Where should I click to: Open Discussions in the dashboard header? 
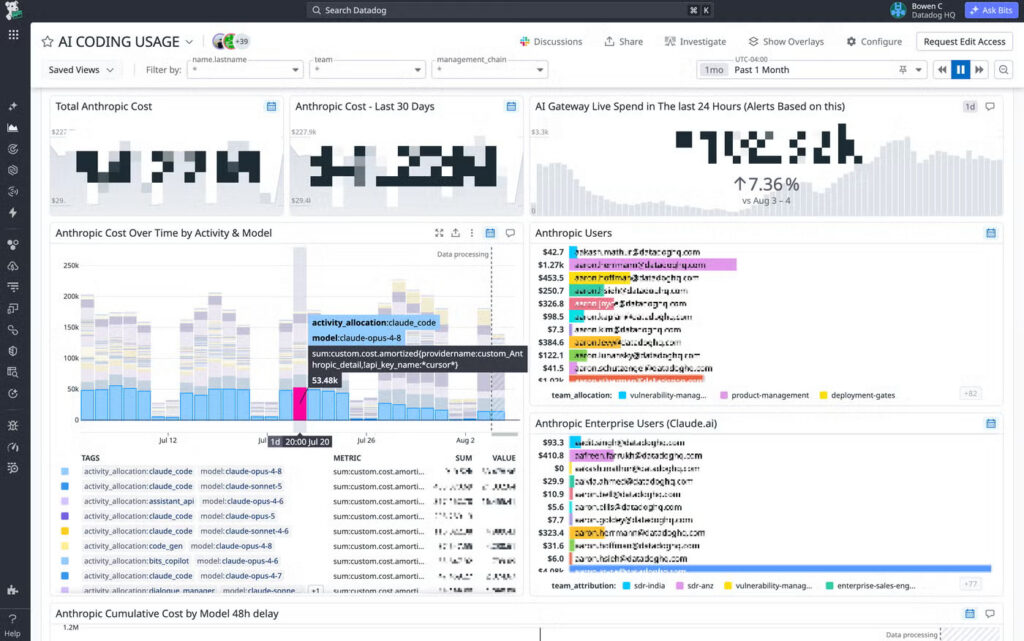tap(551, 42)
